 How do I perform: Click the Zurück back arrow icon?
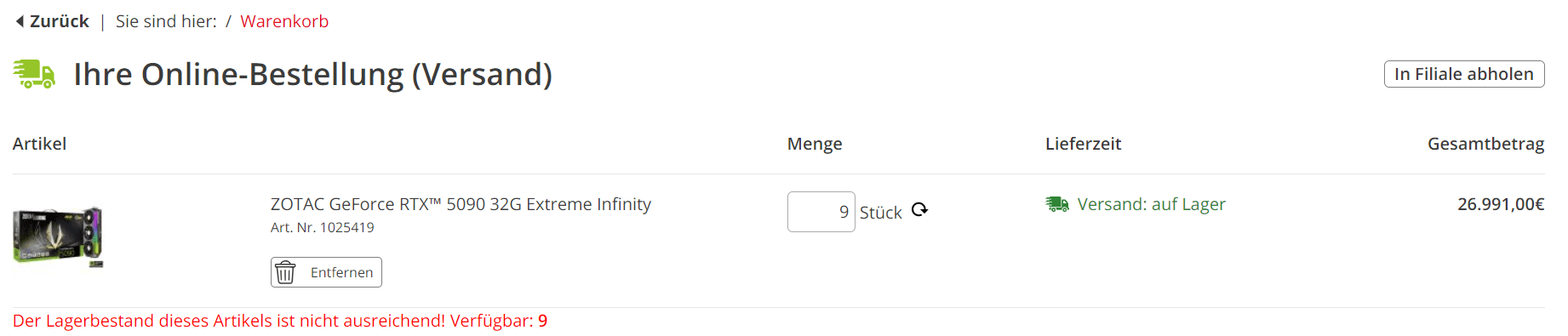click(x=20, y=21)
